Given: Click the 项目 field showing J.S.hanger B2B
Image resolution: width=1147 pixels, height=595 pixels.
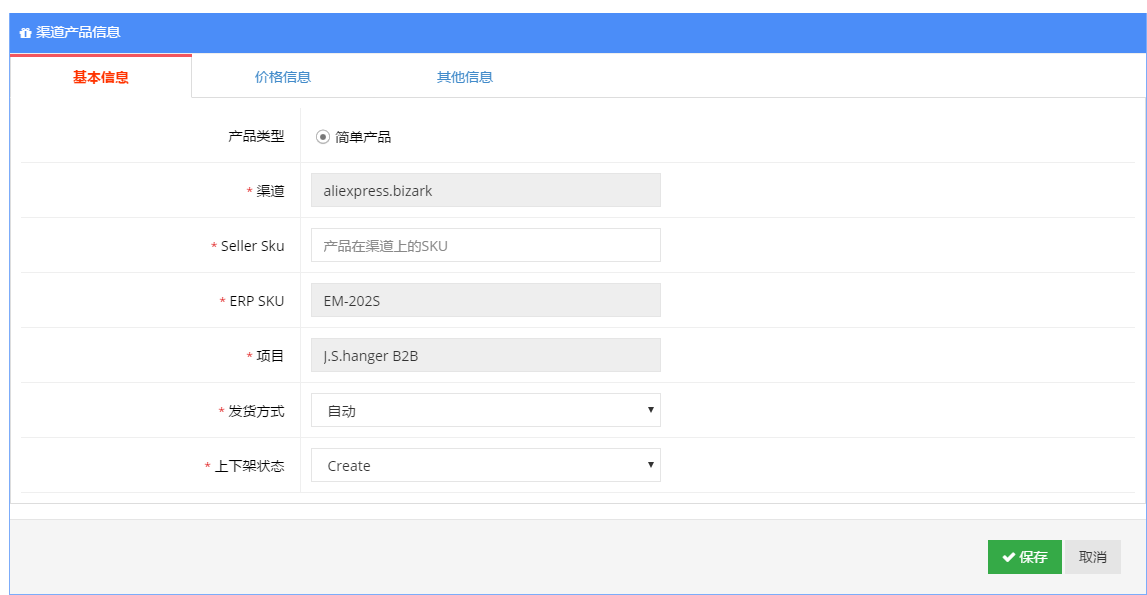Looking at the screenshot, I should [x=486, y=355].
